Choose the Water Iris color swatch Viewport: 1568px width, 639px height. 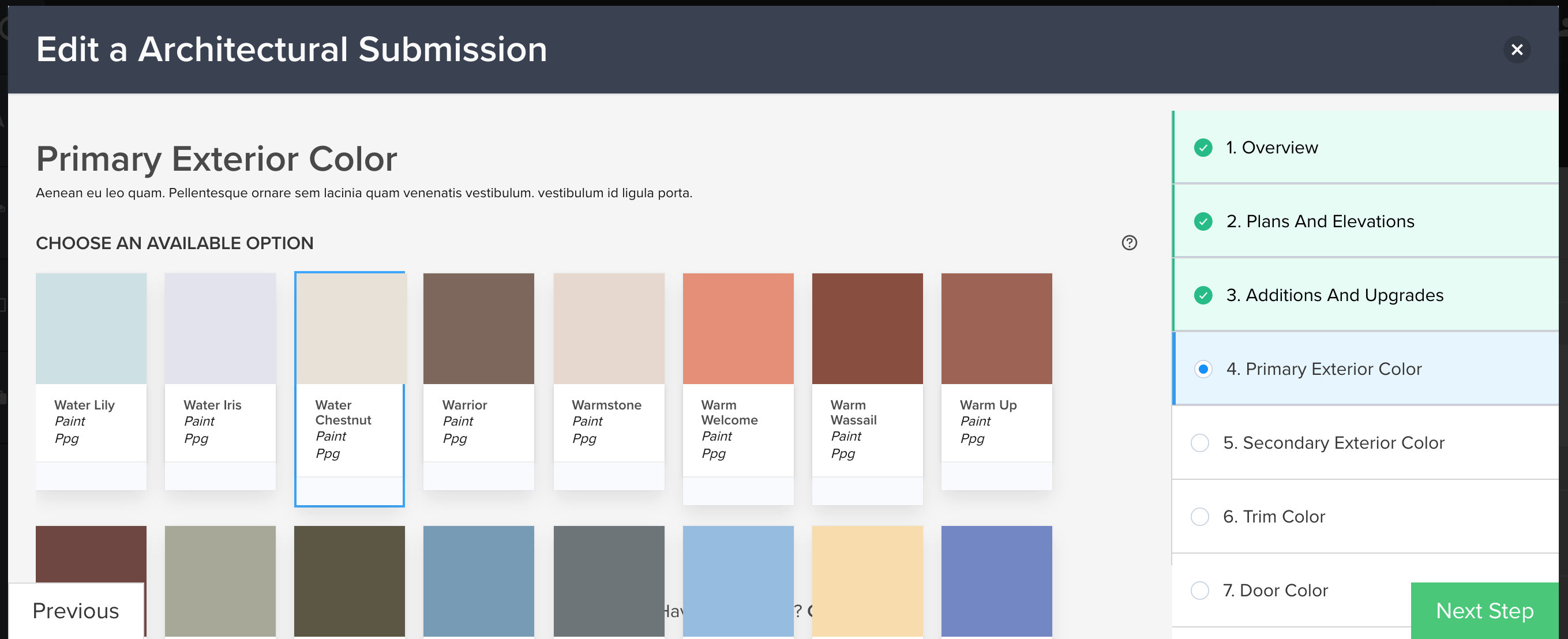[220, 329]
